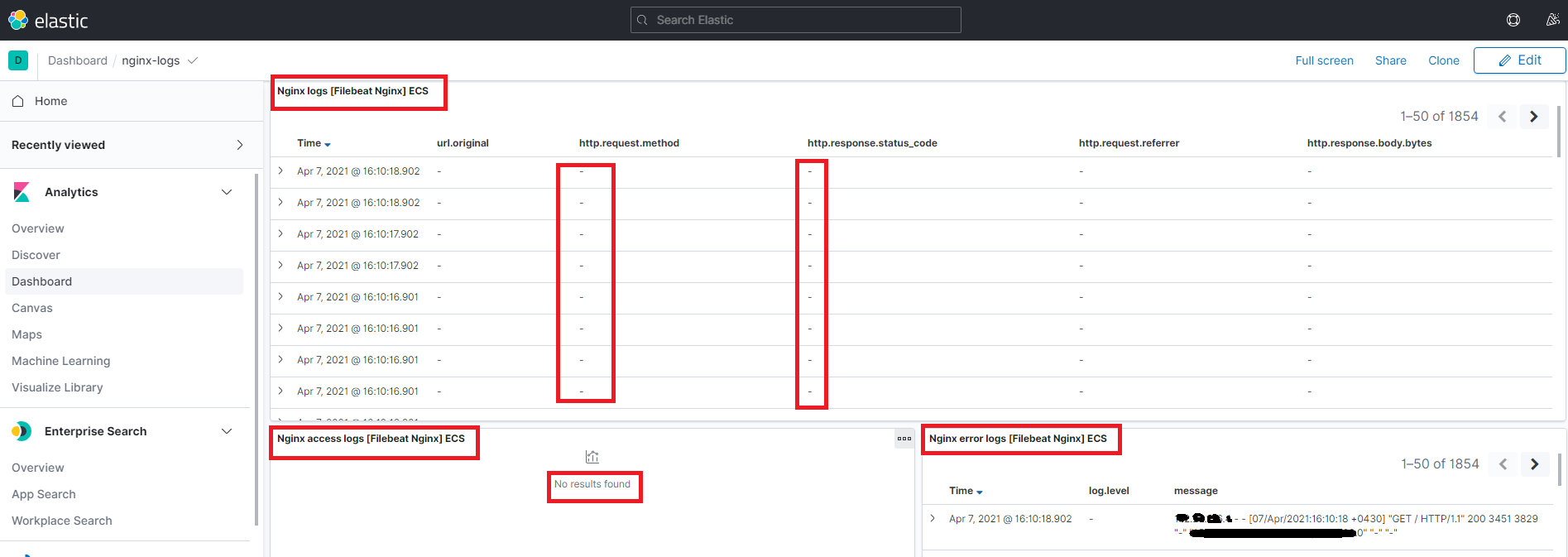1568x557 pixels.
Task: Go to previous page of Nginx error logs
Action: 1503,464
